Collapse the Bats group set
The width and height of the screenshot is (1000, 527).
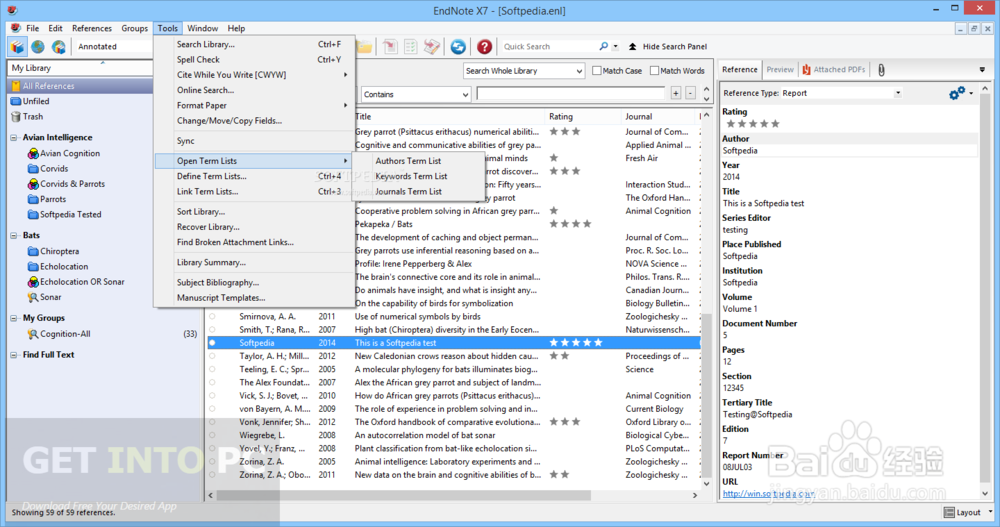coord(14,235)
